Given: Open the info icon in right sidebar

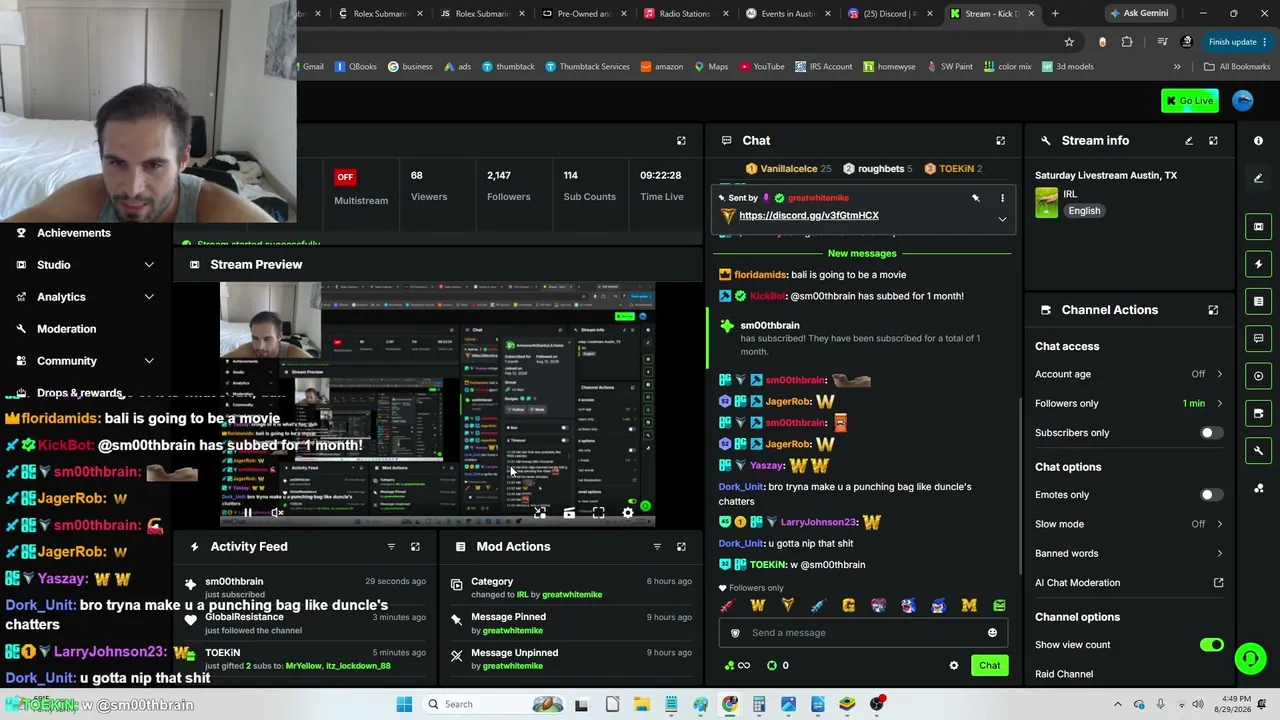Looking at the screenshot, I should point(1259,141).
